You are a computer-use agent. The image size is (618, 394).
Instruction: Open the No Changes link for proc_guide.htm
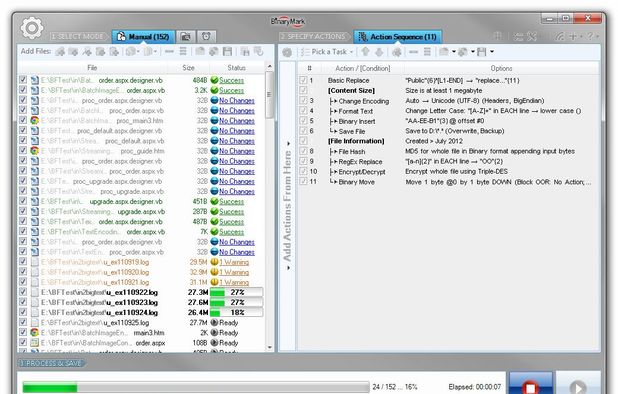point(237,151)
